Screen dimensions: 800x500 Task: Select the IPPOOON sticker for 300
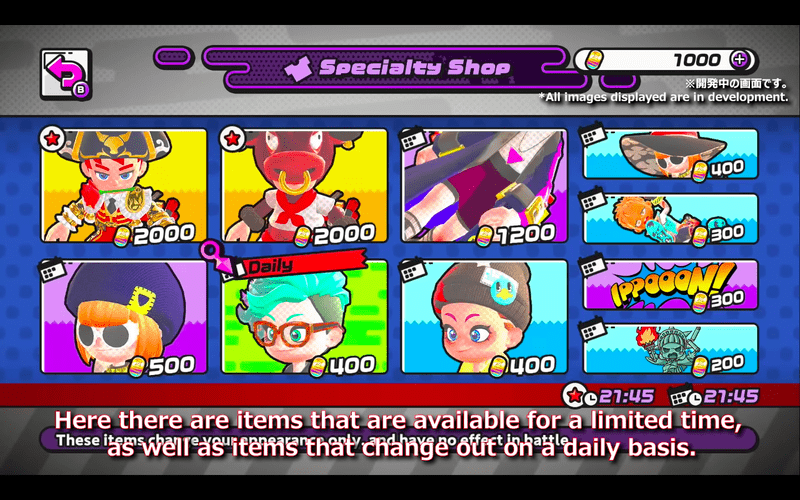pos(670,285)
